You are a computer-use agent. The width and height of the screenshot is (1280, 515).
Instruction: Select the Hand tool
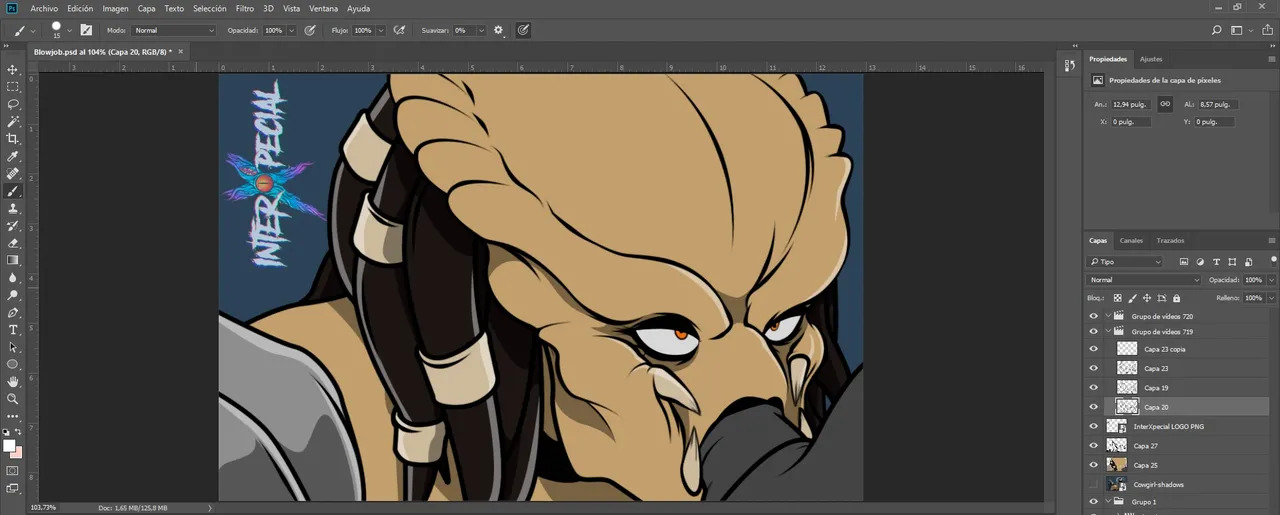(13, 382)
